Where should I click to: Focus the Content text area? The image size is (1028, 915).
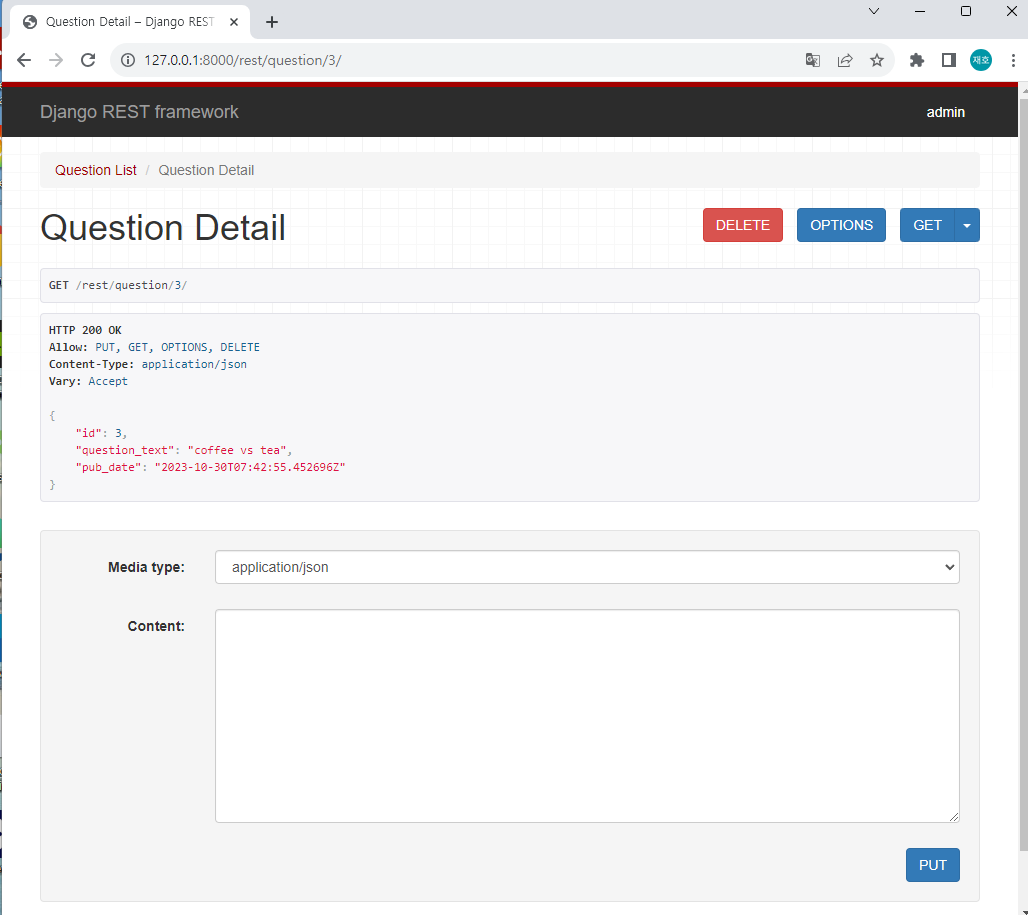[x=587, y=716]
